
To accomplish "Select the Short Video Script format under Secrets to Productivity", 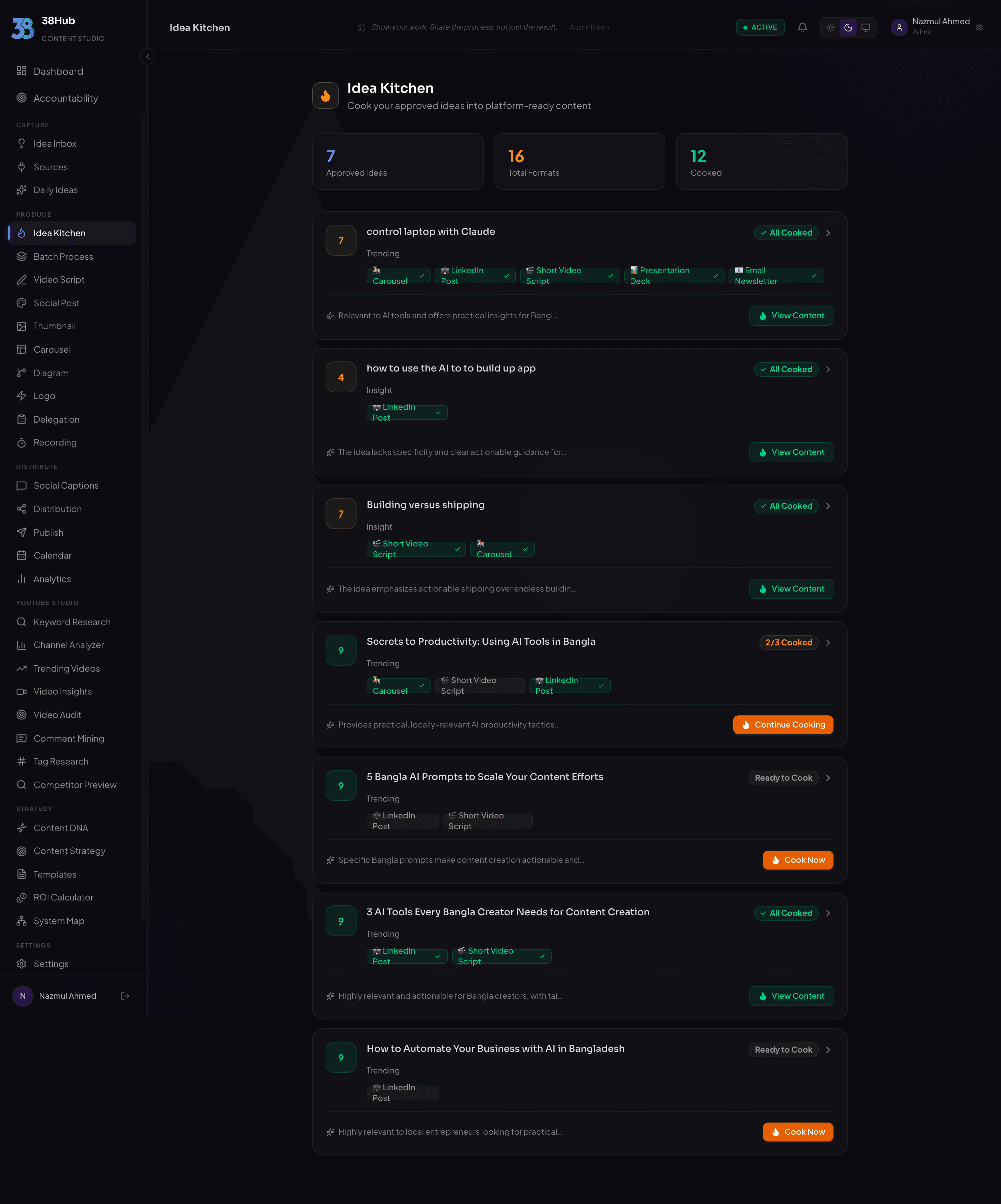I will [x=479, y=686].
